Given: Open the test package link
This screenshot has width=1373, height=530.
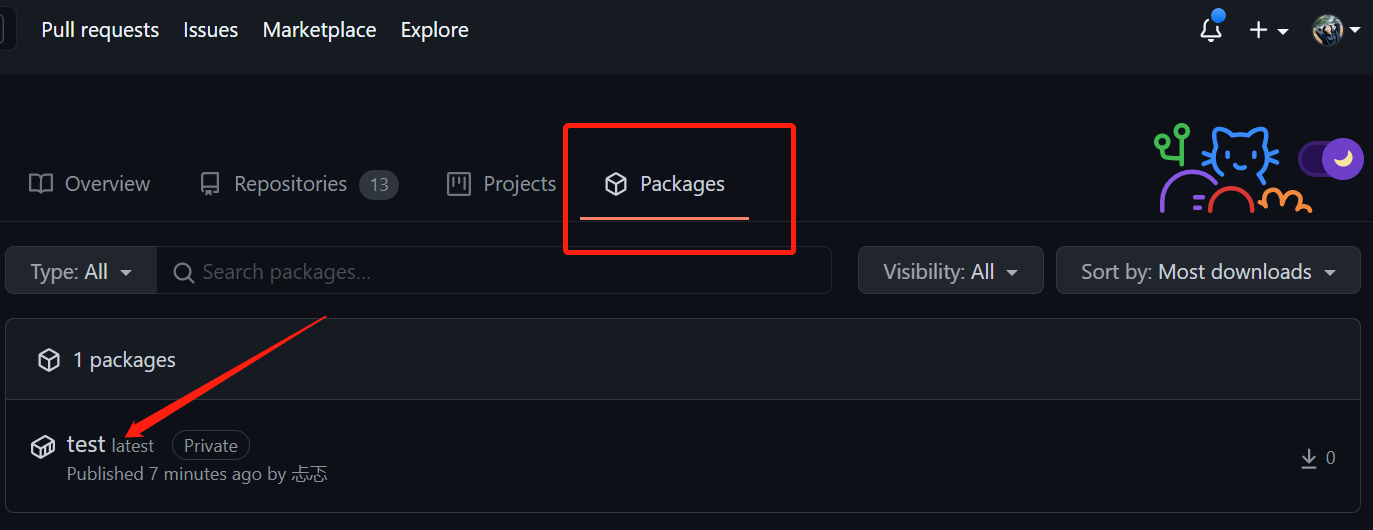Looking at the screenshot, I should click(x=86, y=444).
